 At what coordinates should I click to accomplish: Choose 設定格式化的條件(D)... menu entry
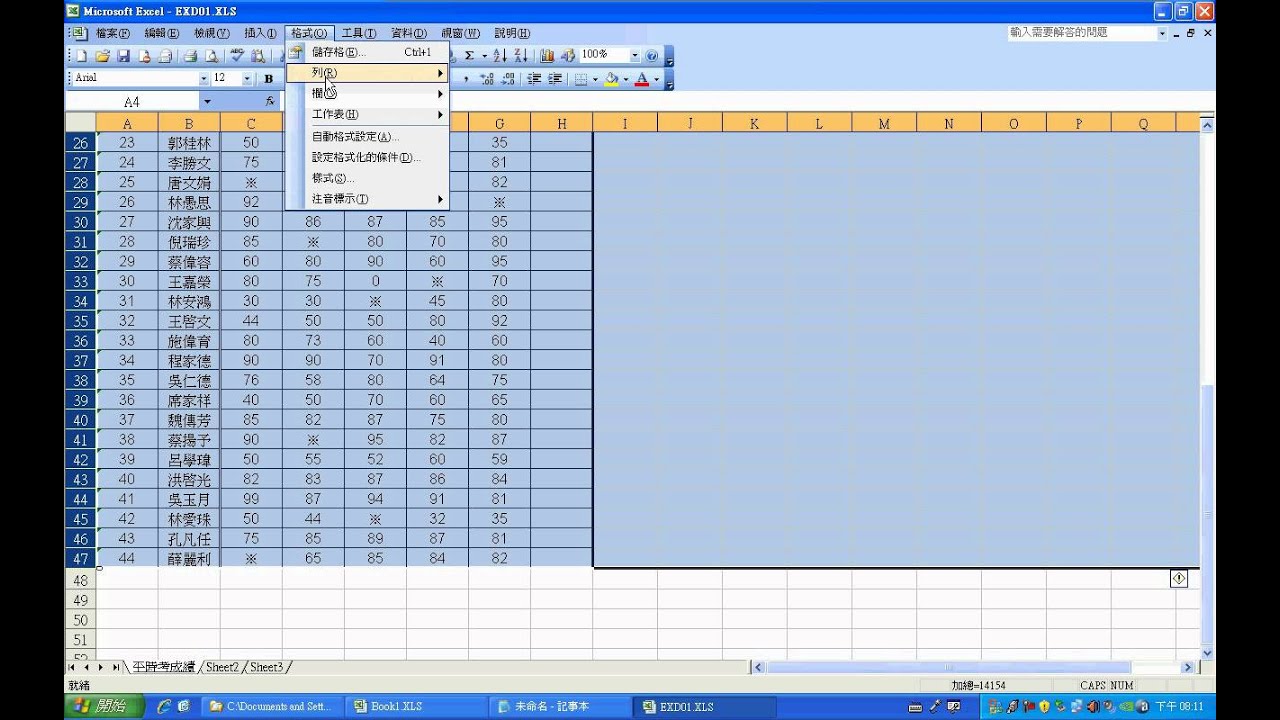point(367,157)
